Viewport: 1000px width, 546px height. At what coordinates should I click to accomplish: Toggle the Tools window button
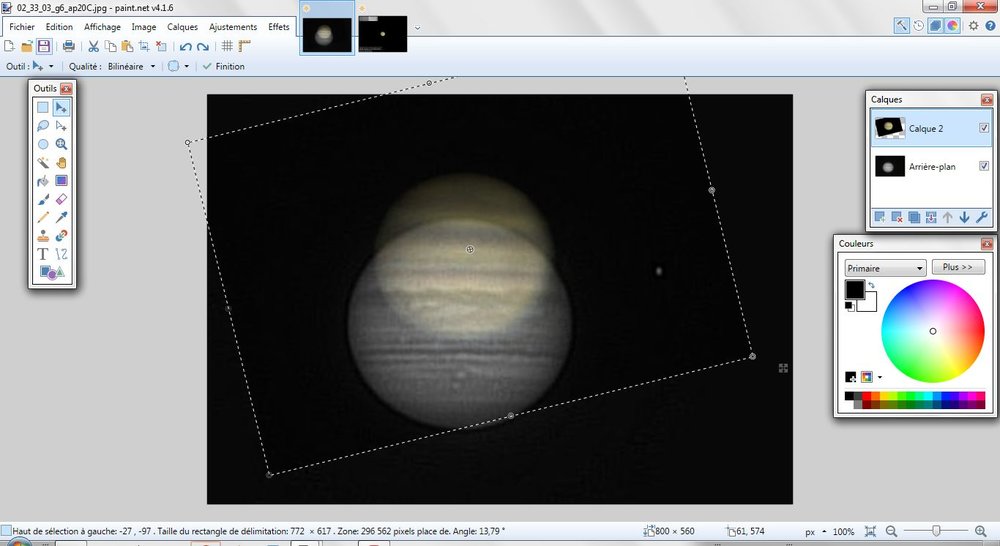pos(901,26)
